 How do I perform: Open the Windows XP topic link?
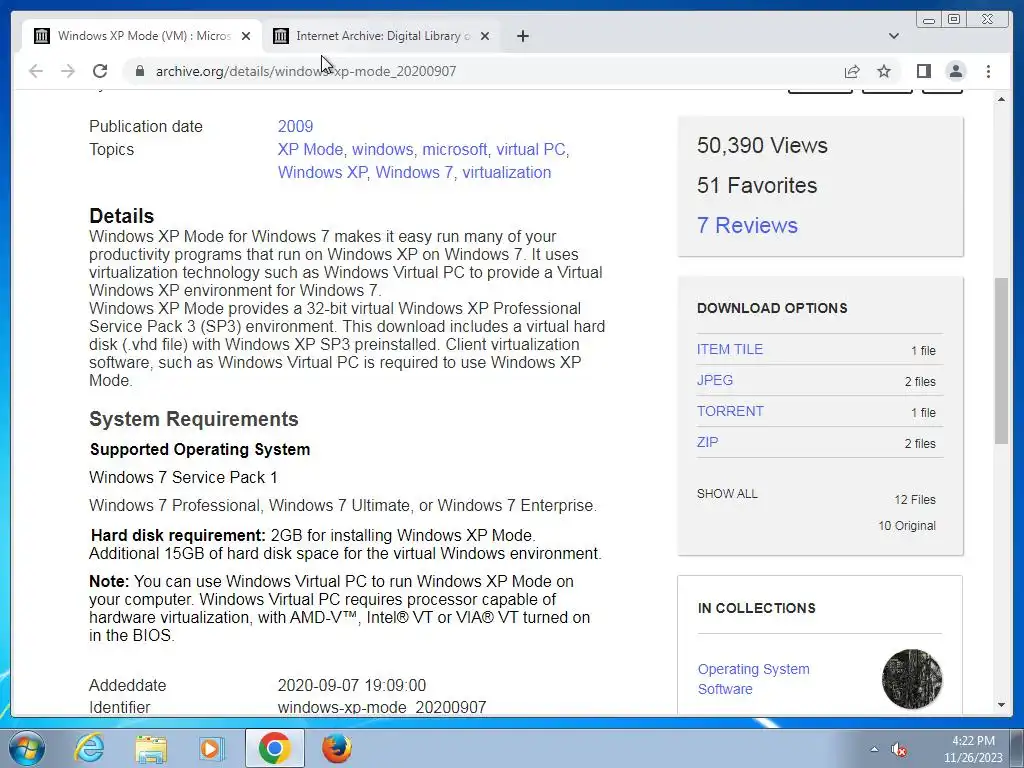pyautogui.click(x=322, y=172)
